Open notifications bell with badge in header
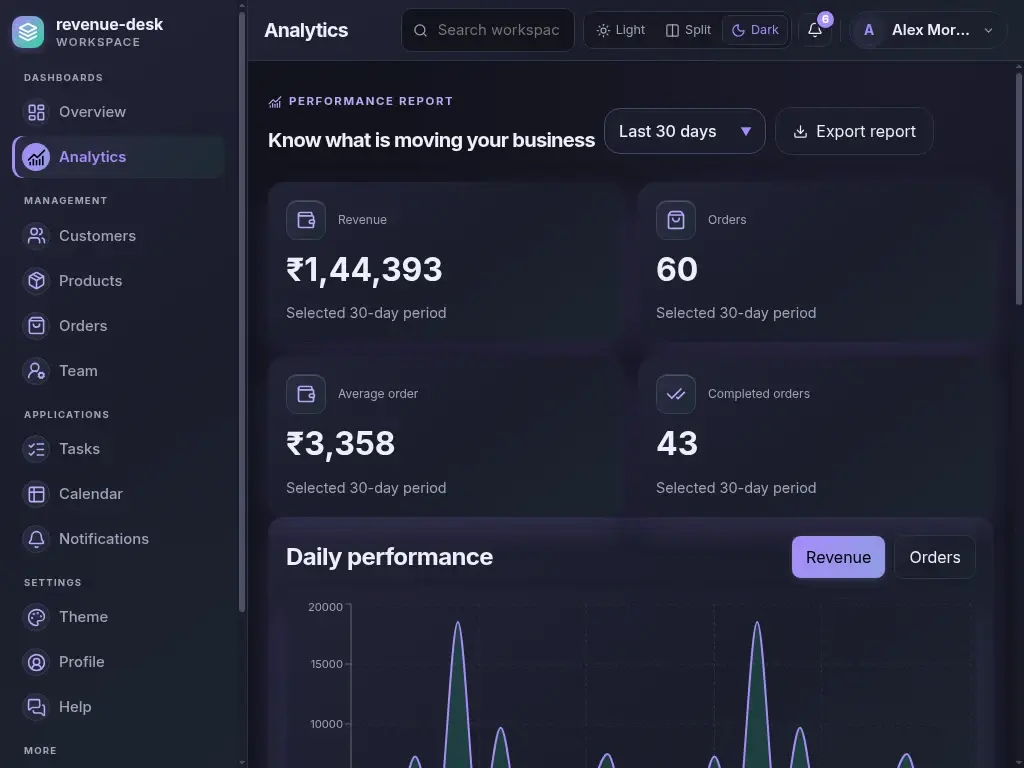 815,30
